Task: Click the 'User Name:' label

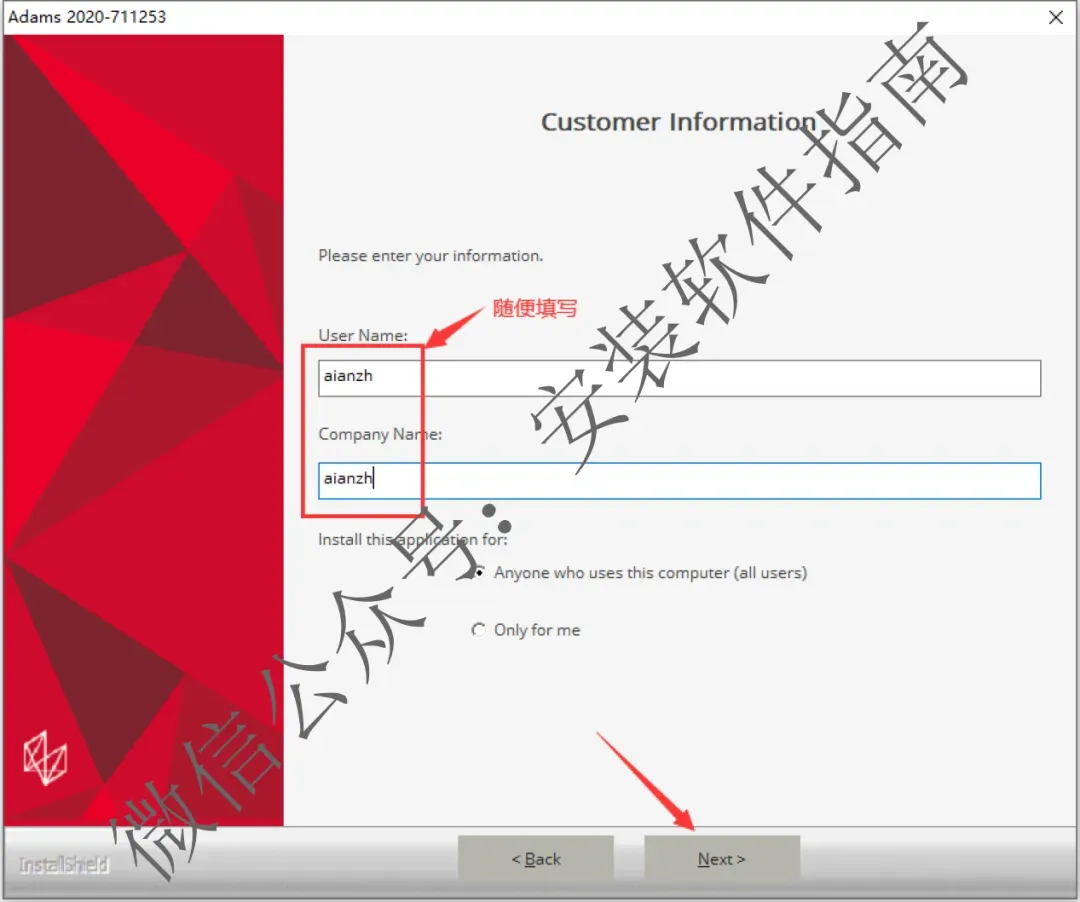Action: click(x=363, y=335)
